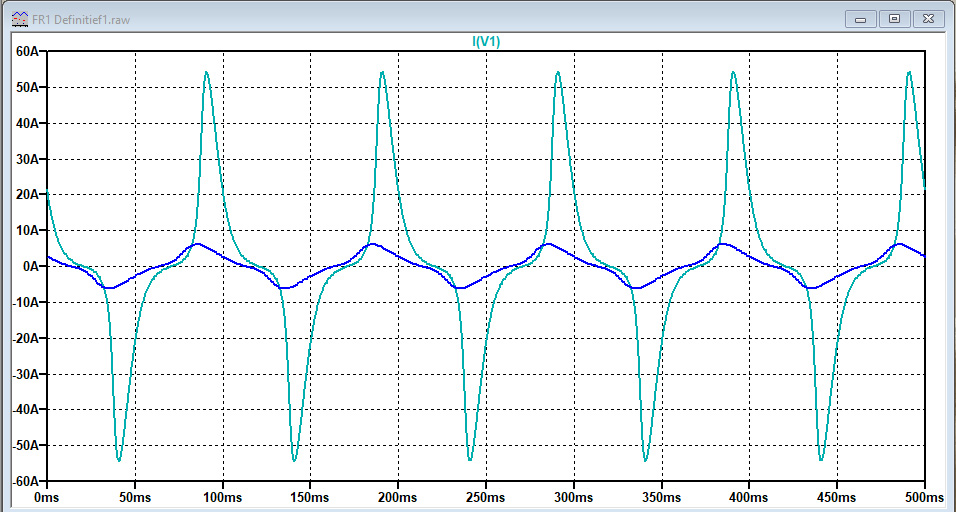Click the LTspice waveform icon in title bar
Viewport: 956px width, 512px height.
point(20,19)
